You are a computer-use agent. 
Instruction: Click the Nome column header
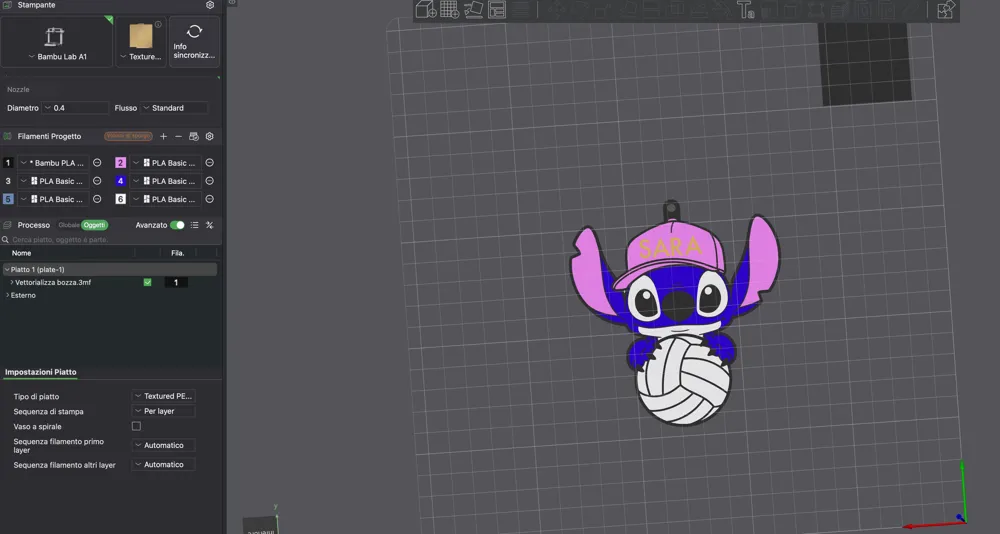click(x=22, y=253)
